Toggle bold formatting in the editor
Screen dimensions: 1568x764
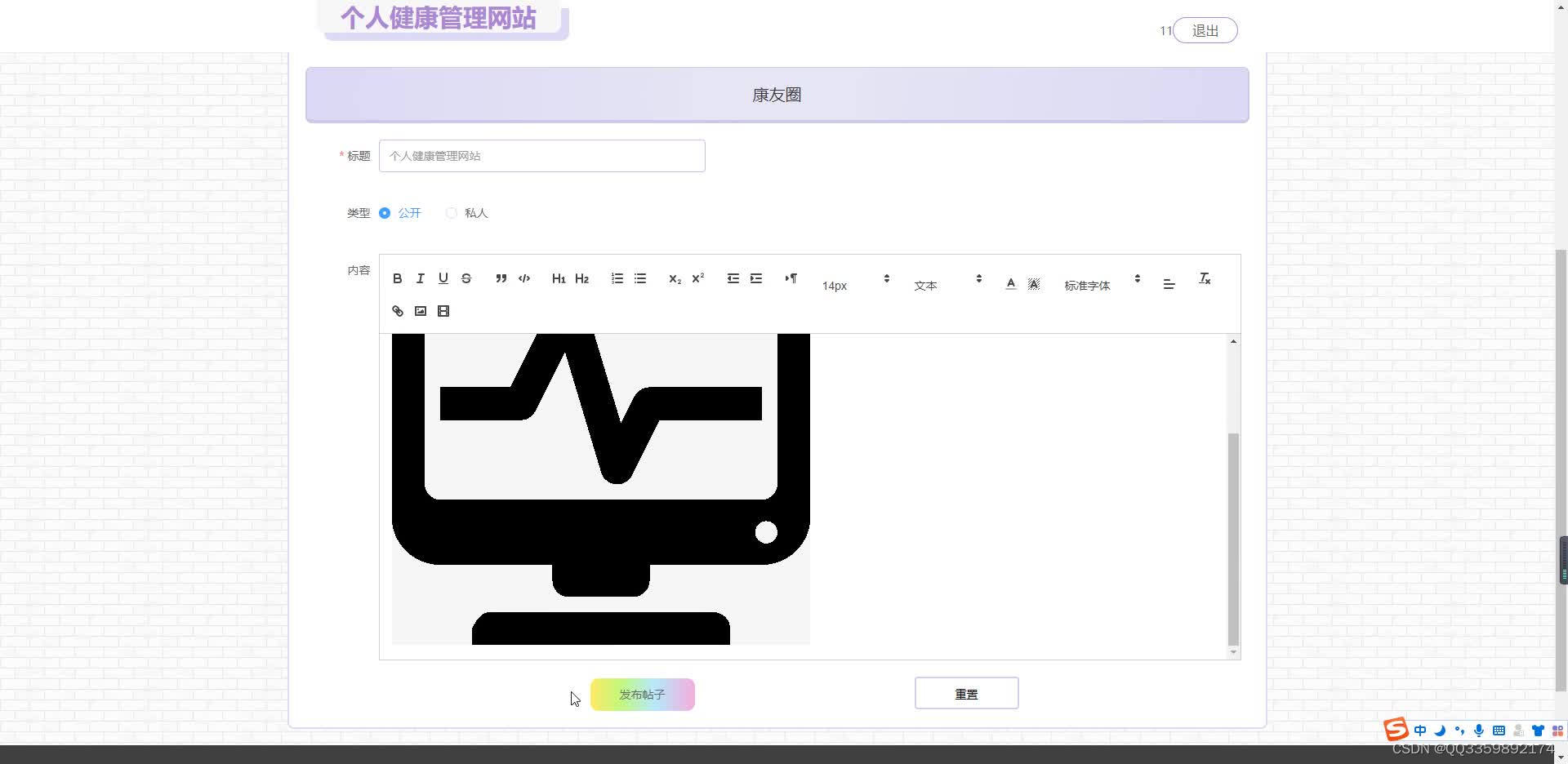397,278
